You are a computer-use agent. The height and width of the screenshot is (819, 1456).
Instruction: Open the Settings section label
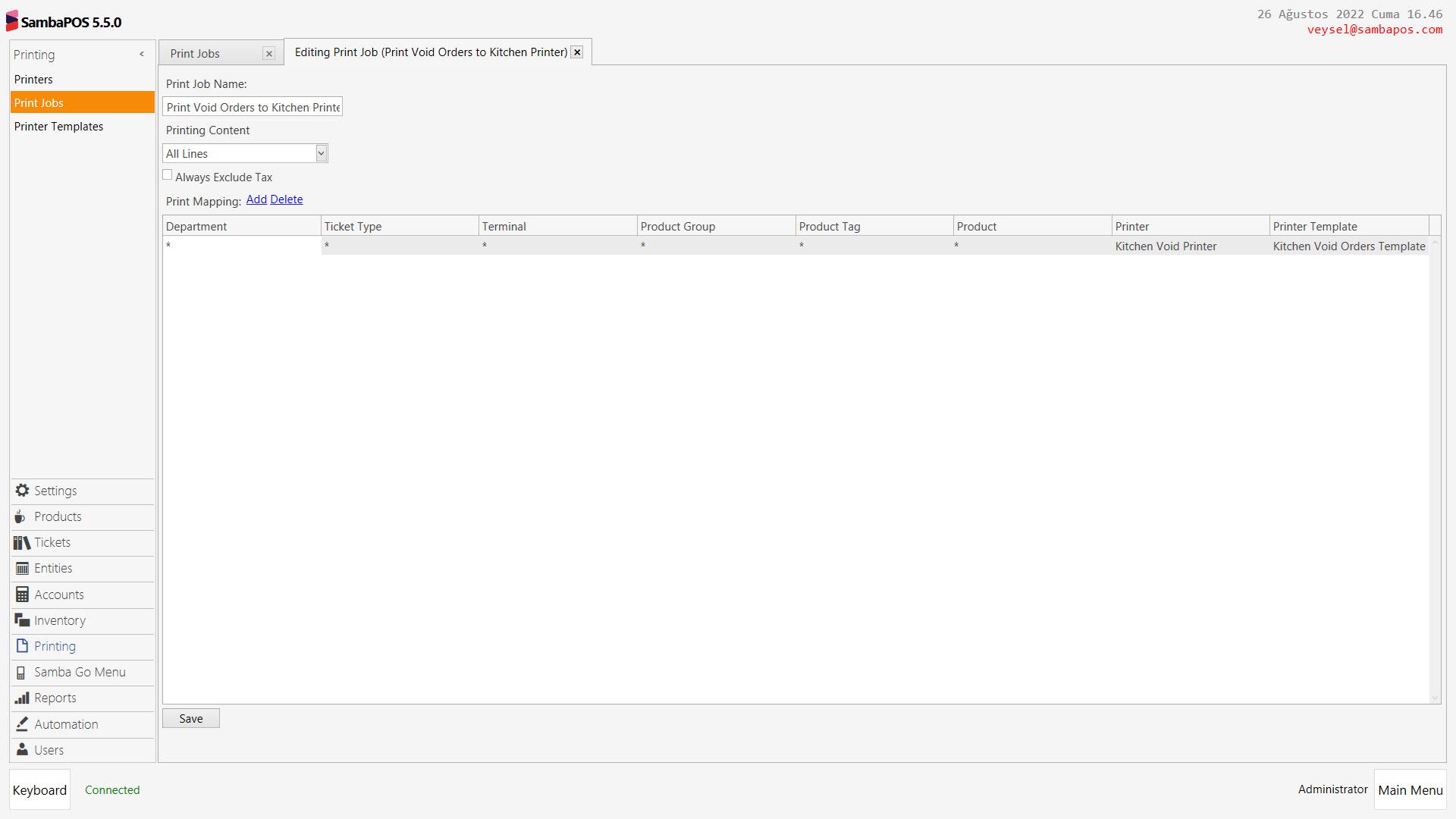tap(55, 491)
